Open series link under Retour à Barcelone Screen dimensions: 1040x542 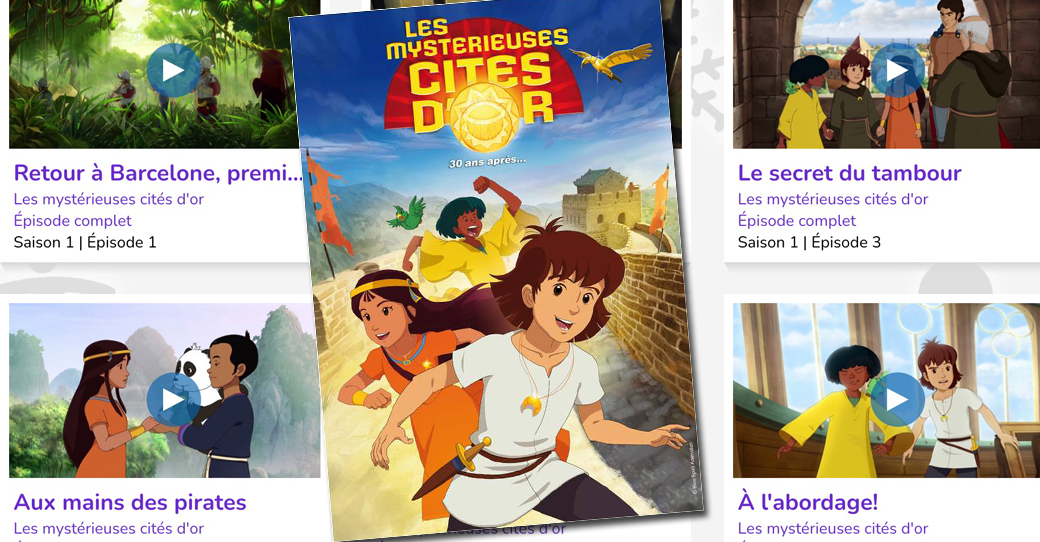coord(109,199)
